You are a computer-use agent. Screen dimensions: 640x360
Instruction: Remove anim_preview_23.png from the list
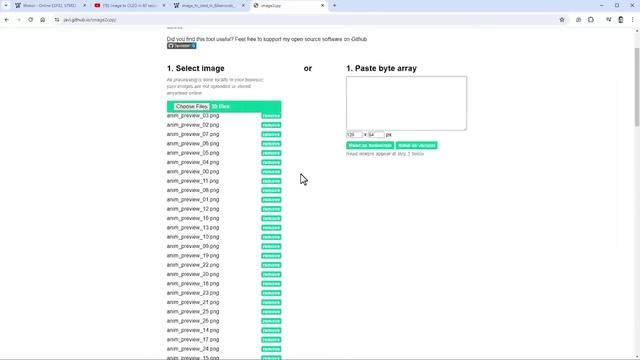point(271,293)
